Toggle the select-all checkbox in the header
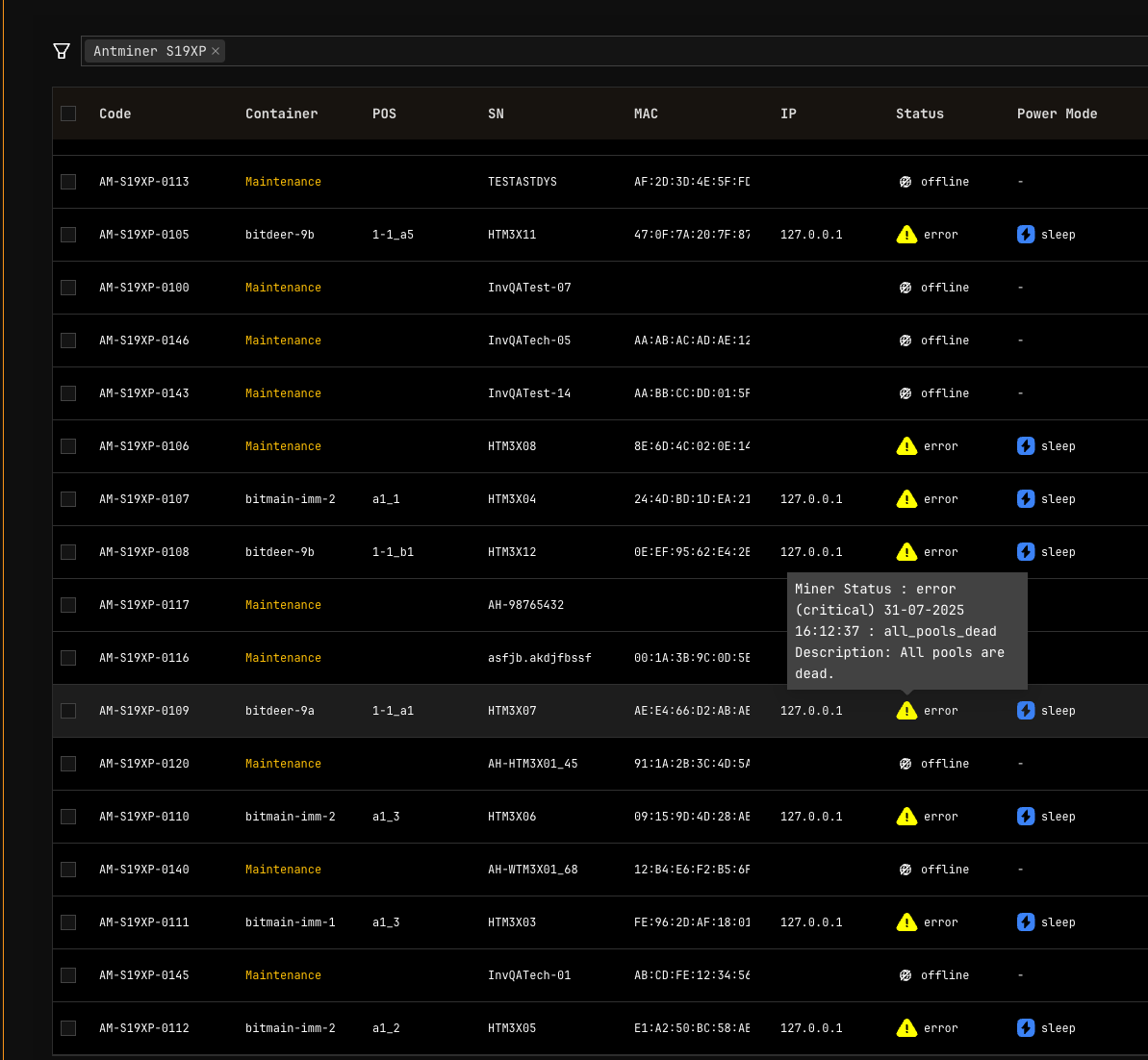The width and height of the screenshot is (1148, 1060). [x=67, y=113]
